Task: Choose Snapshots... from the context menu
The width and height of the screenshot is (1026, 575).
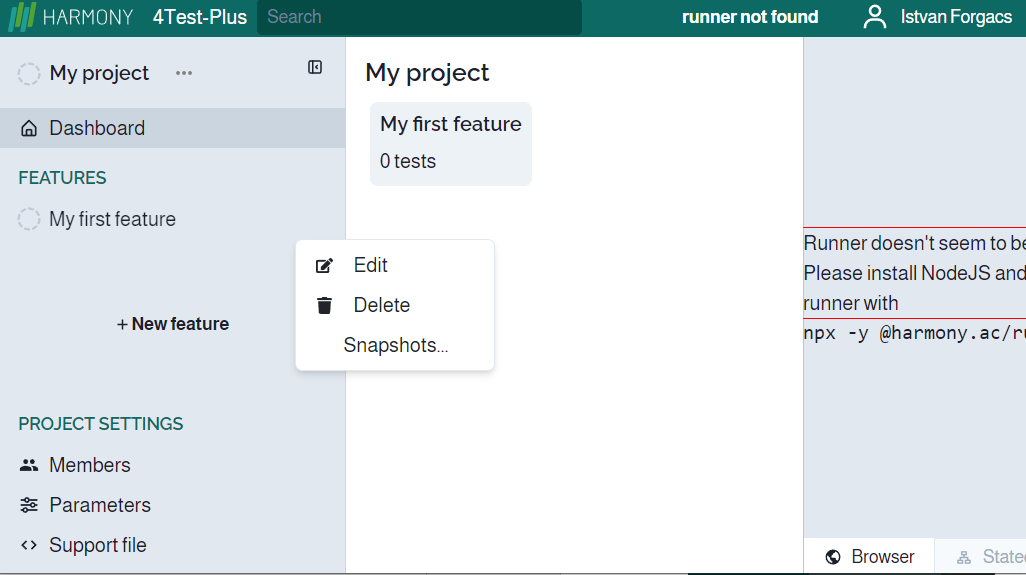Action: tap(395, 345)
